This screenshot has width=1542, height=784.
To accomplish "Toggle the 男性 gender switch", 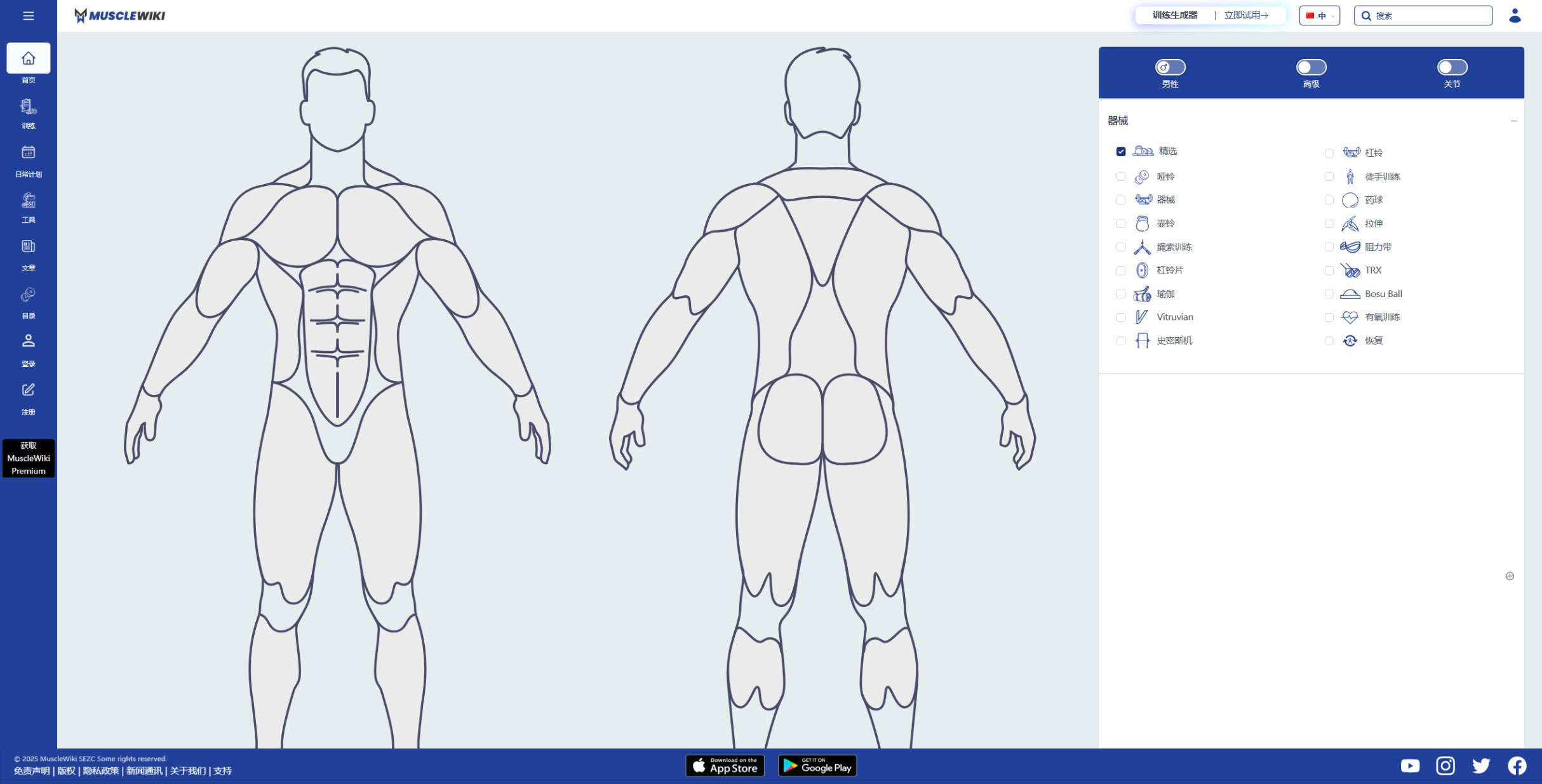I will tap(1170, 67).
